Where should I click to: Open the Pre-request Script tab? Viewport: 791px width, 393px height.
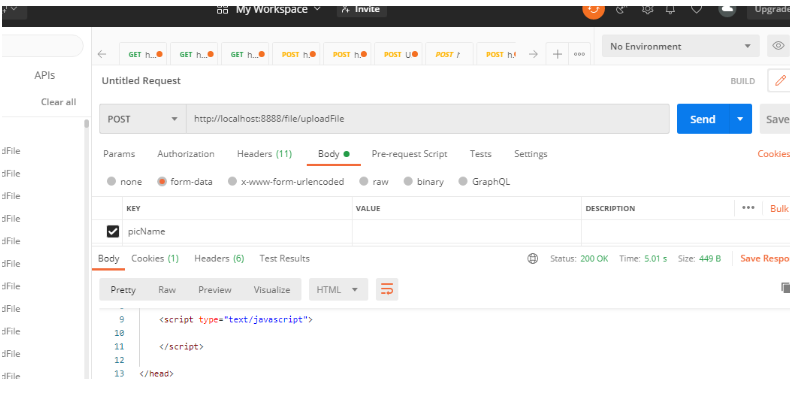409,154
